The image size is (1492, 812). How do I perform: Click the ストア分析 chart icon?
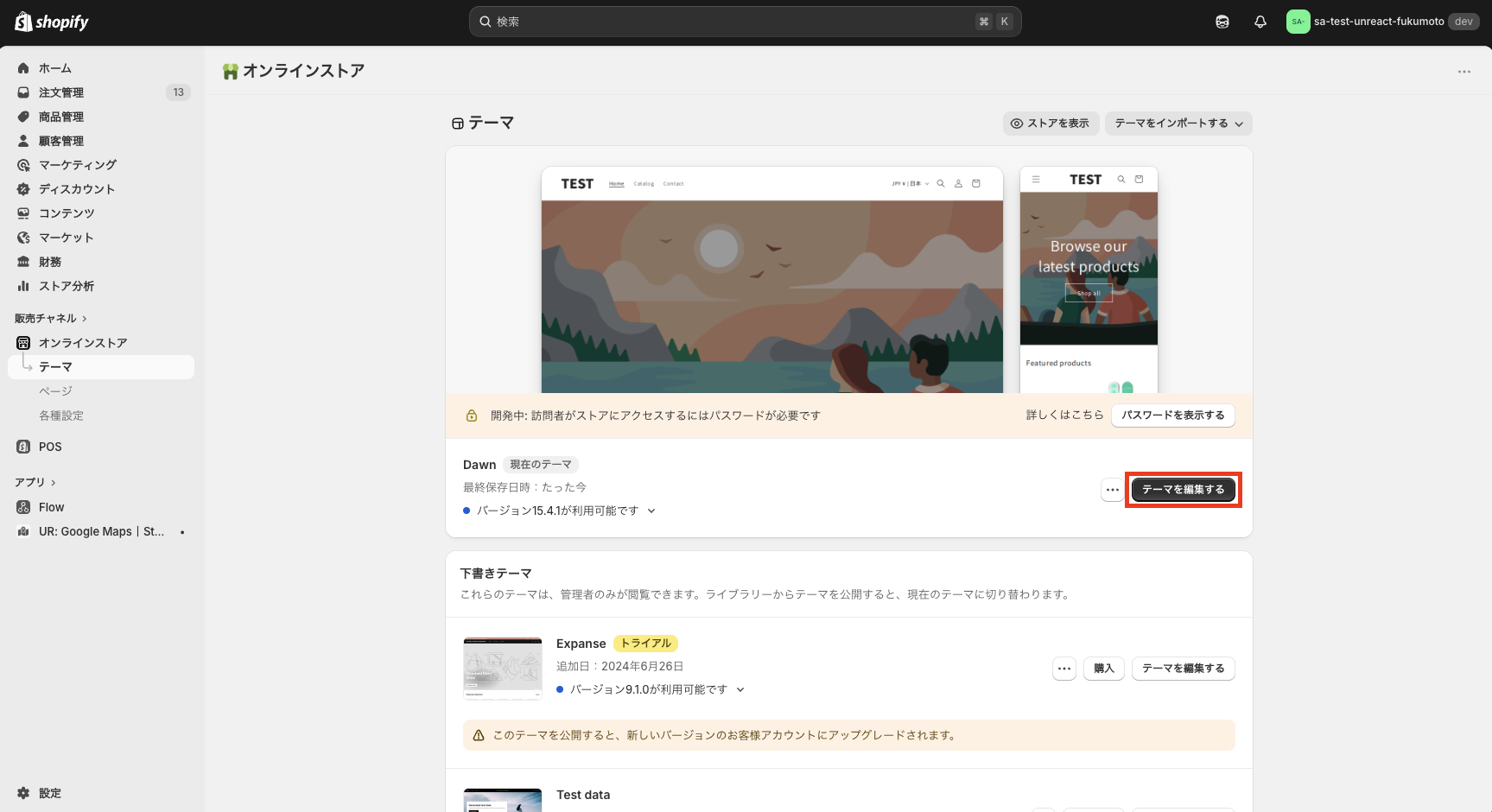(x=23, y=286)
